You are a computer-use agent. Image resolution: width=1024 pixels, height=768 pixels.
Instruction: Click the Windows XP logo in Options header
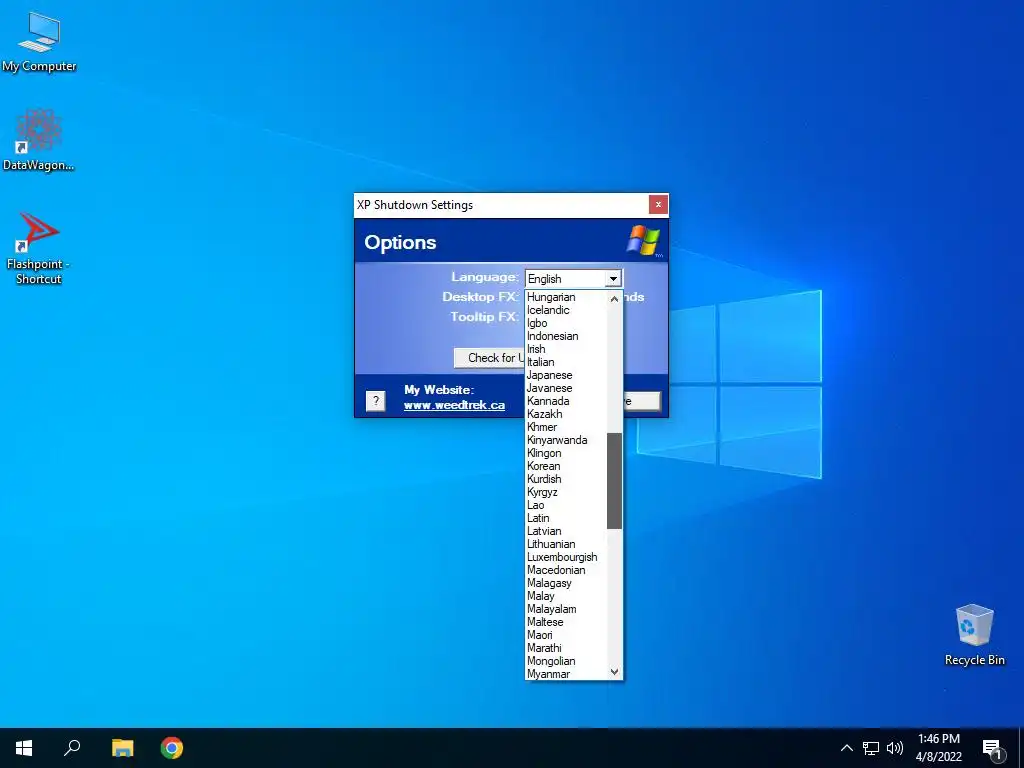pos(643,240)
